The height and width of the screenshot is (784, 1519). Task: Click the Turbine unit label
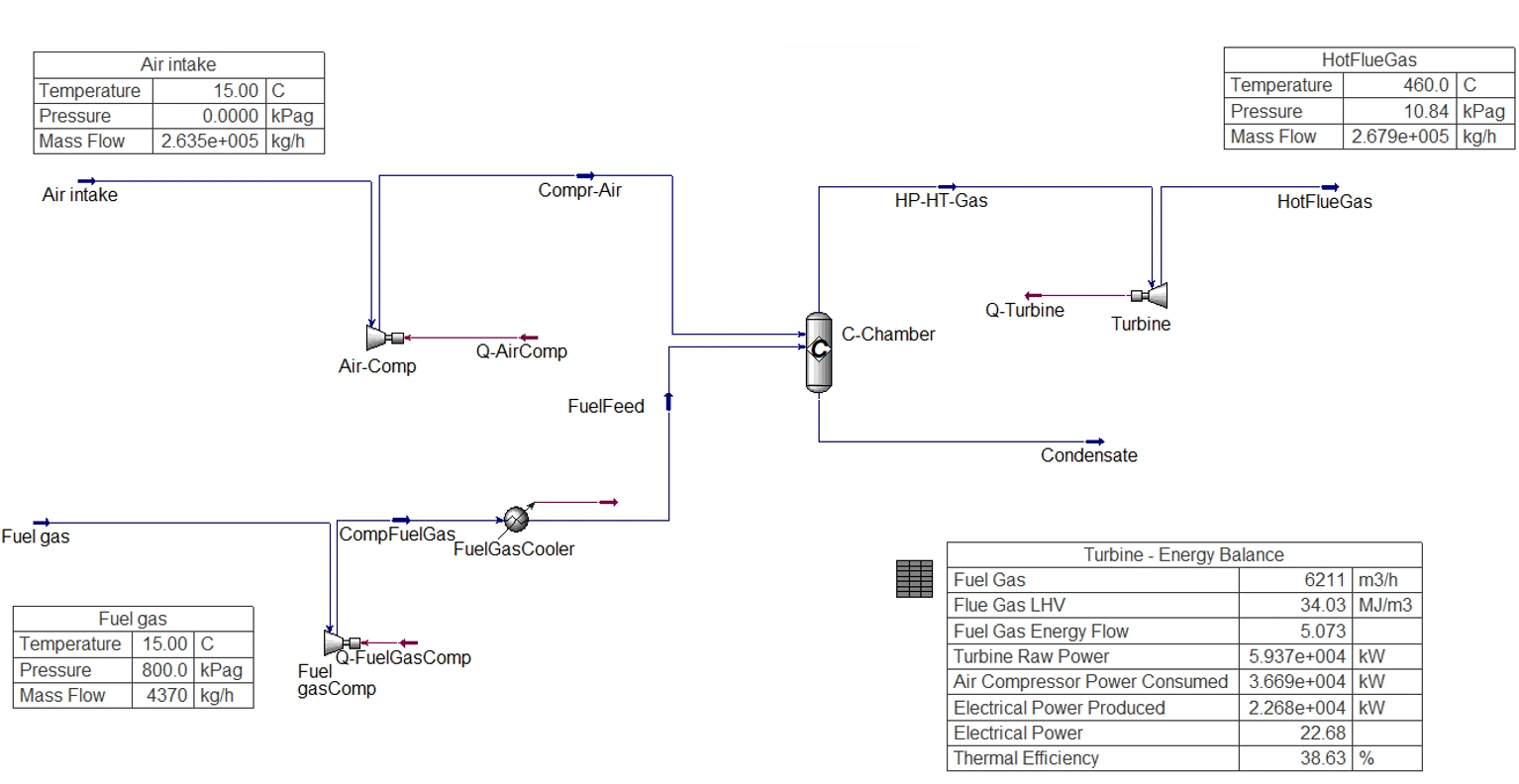1141,324
